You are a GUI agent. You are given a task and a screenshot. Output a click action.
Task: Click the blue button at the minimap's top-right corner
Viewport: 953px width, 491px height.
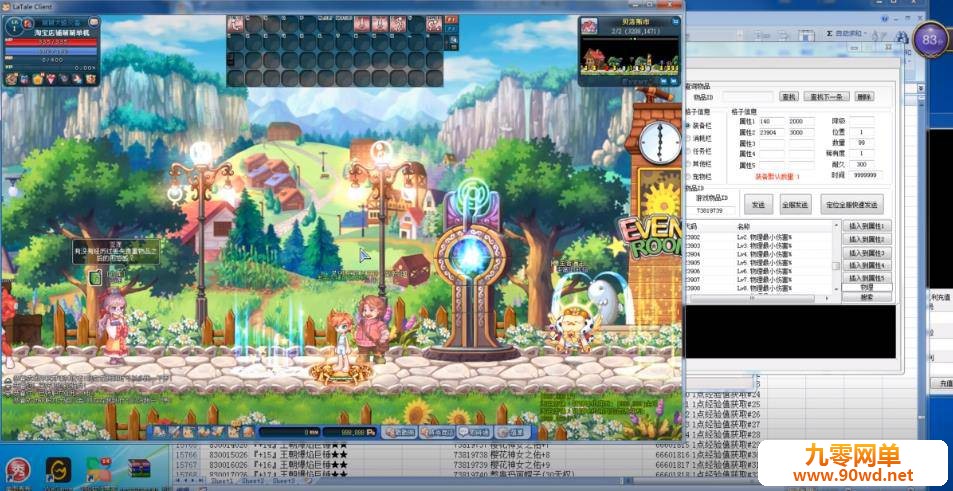674,22
